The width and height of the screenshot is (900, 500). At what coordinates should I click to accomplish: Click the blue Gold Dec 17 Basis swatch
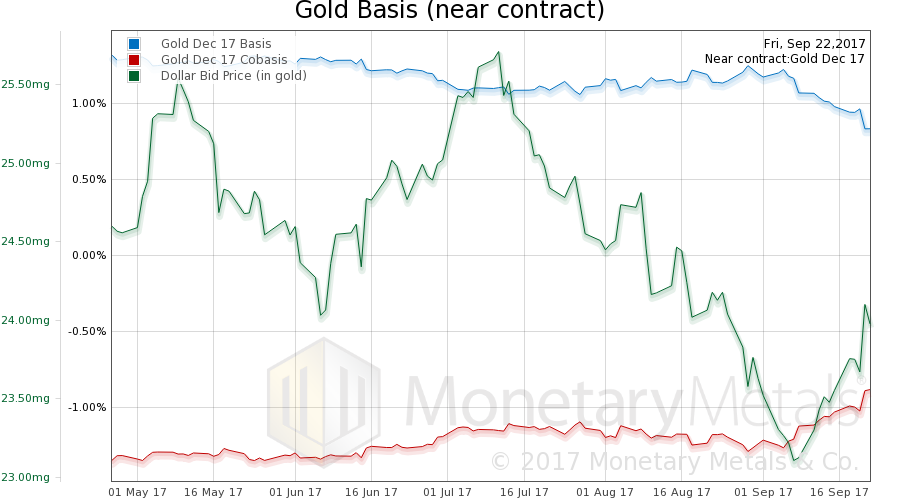coord(134,44)
